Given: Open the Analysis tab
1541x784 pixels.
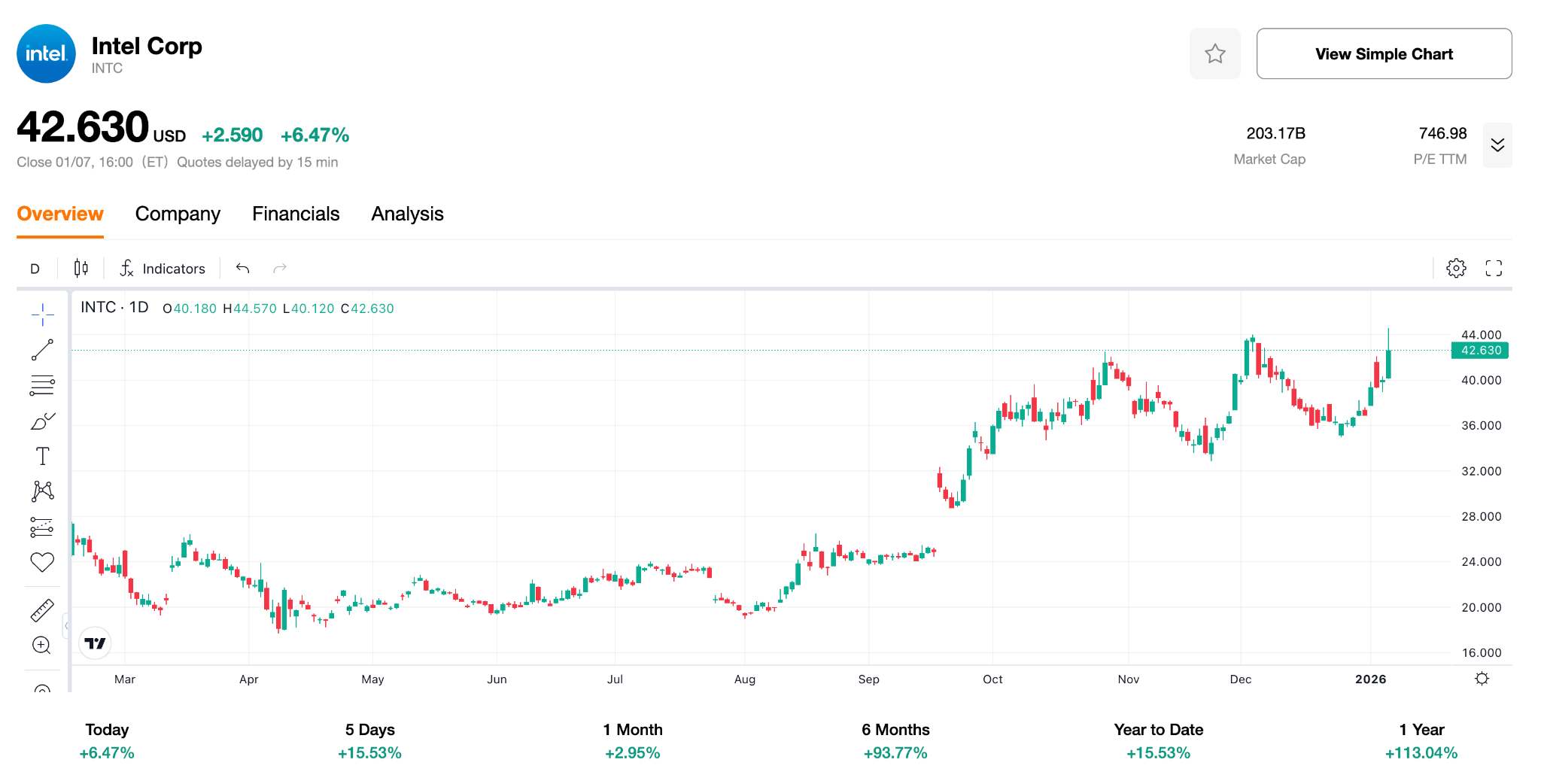Looking at the screenshot, I should coord(407,214).
